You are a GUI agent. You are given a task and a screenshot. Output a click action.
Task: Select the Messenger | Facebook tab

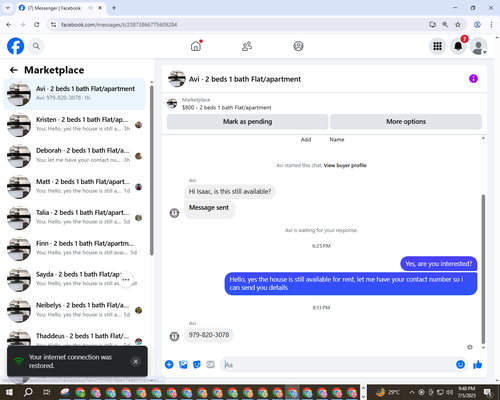[x=60, y=8]
